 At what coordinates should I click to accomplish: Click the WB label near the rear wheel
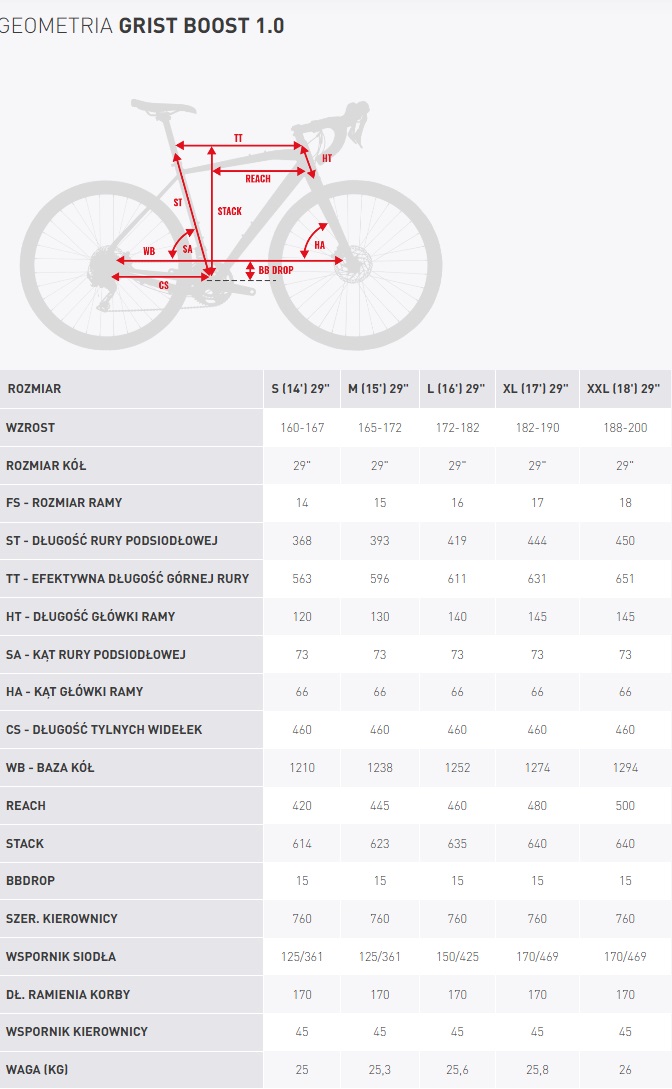coord(149,251)
